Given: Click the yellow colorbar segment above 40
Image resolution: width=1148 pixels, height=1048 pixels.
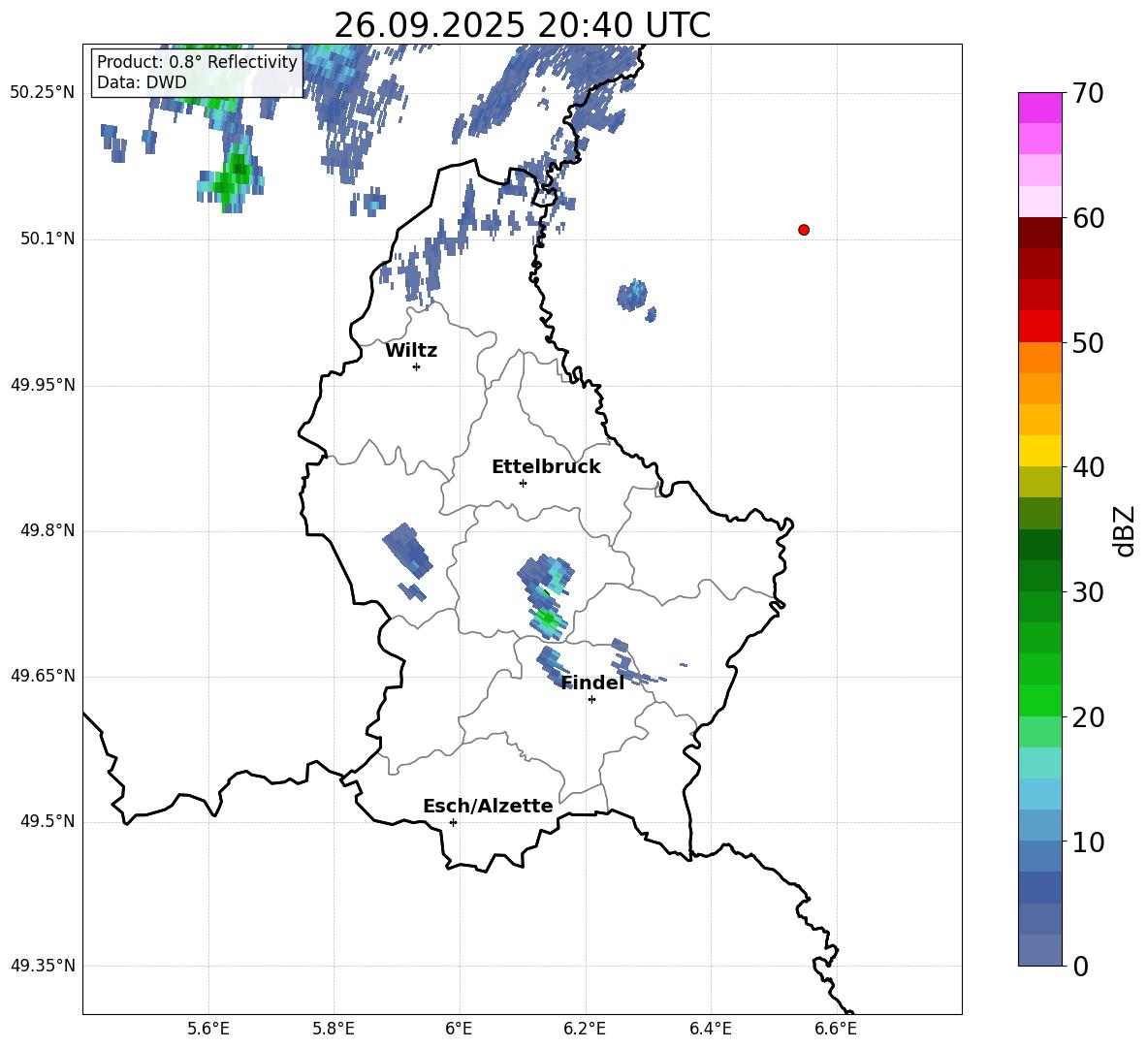Looking at the screenshot, I should [1039, 451].
